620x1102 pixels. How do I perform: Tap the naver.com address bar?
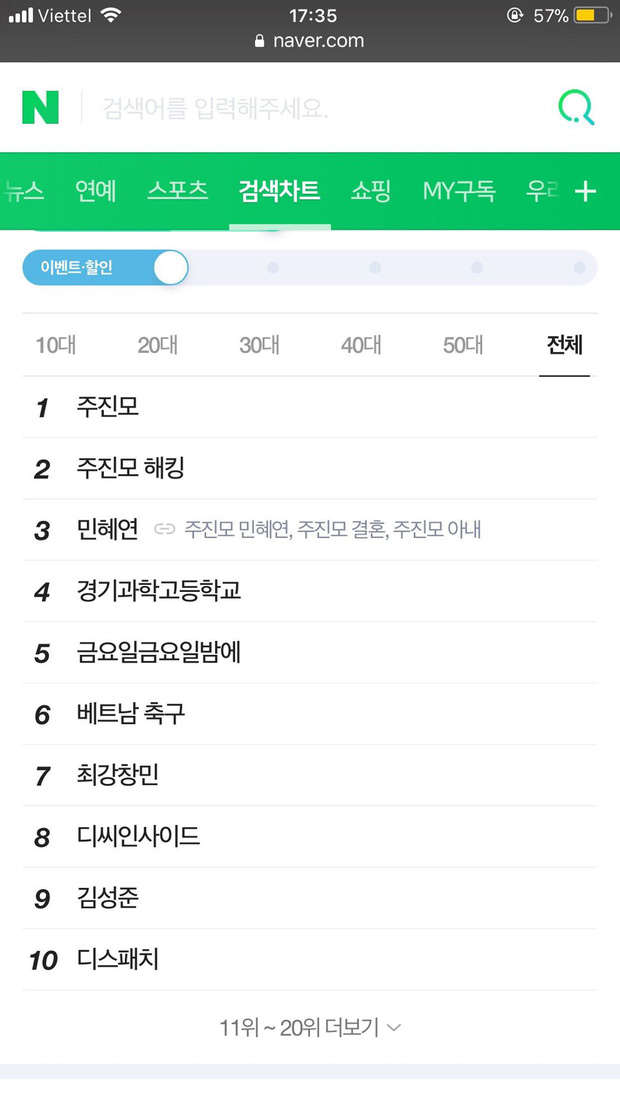click(x=310, y=42)
